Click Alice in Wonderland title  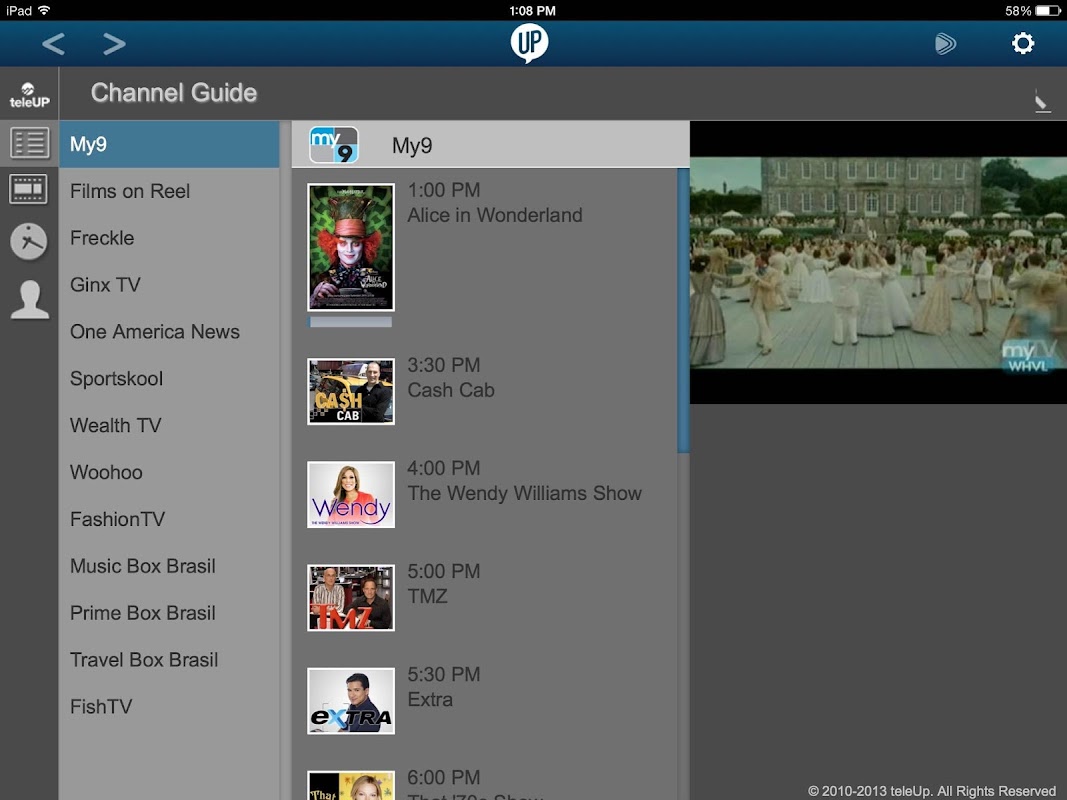pyautogui.click(x=495, y=216)
